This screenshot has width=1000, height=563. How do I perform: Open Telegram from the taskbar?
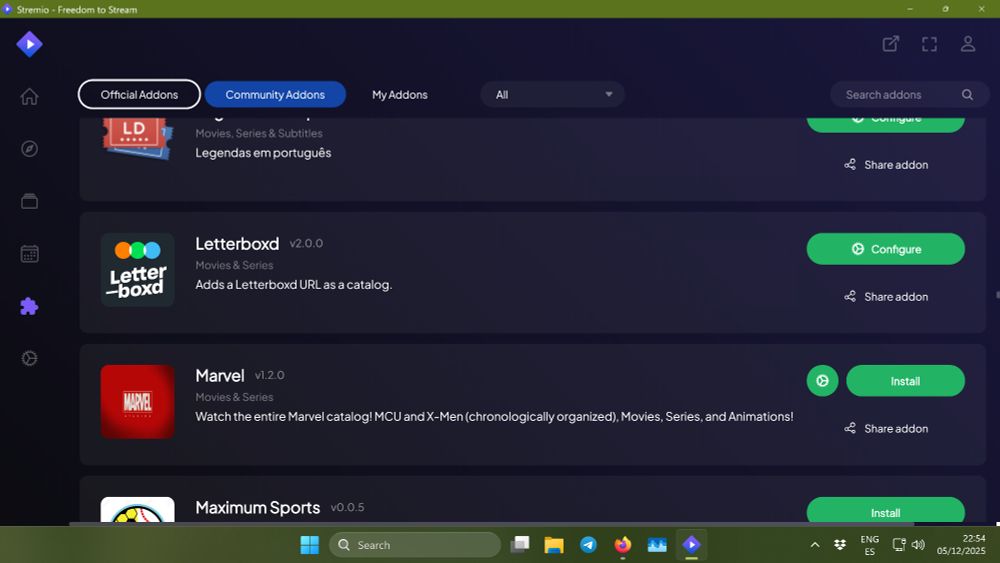click(588, 545)
